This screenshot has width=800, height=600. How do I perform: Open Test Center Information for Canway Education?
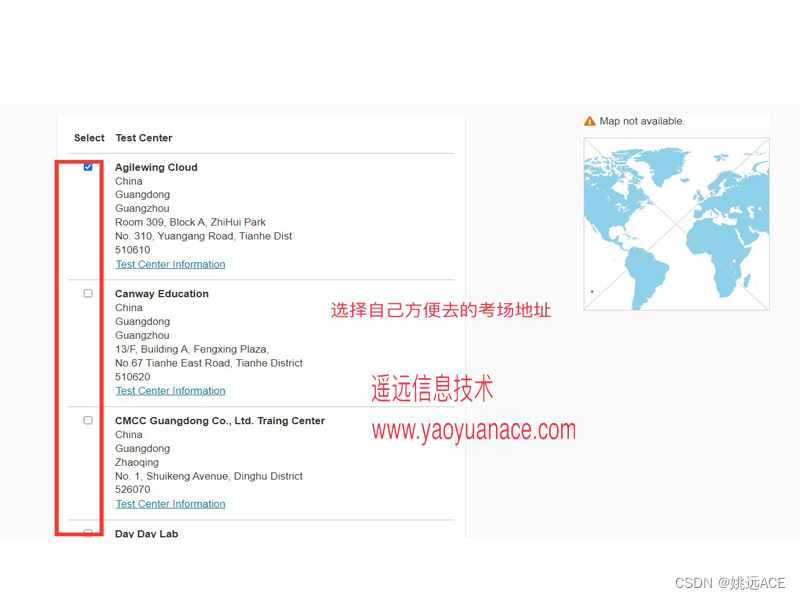(x=170, y=391)
